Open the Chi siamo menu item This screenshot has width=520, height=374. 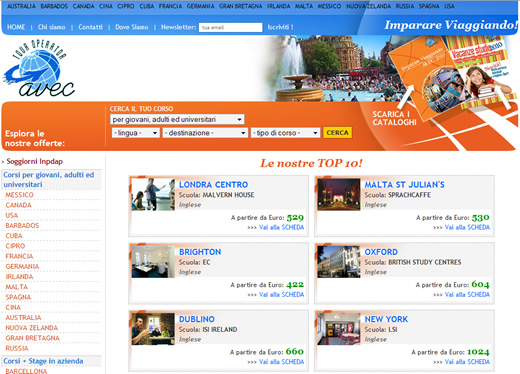[52, 27]
